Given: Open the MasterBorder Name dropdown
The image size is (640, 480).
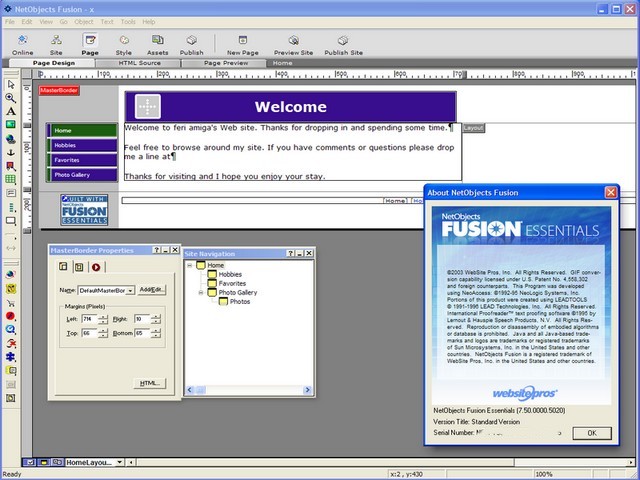Looking at the screenshot, I should pyautogui.click(x=130, y=291).
